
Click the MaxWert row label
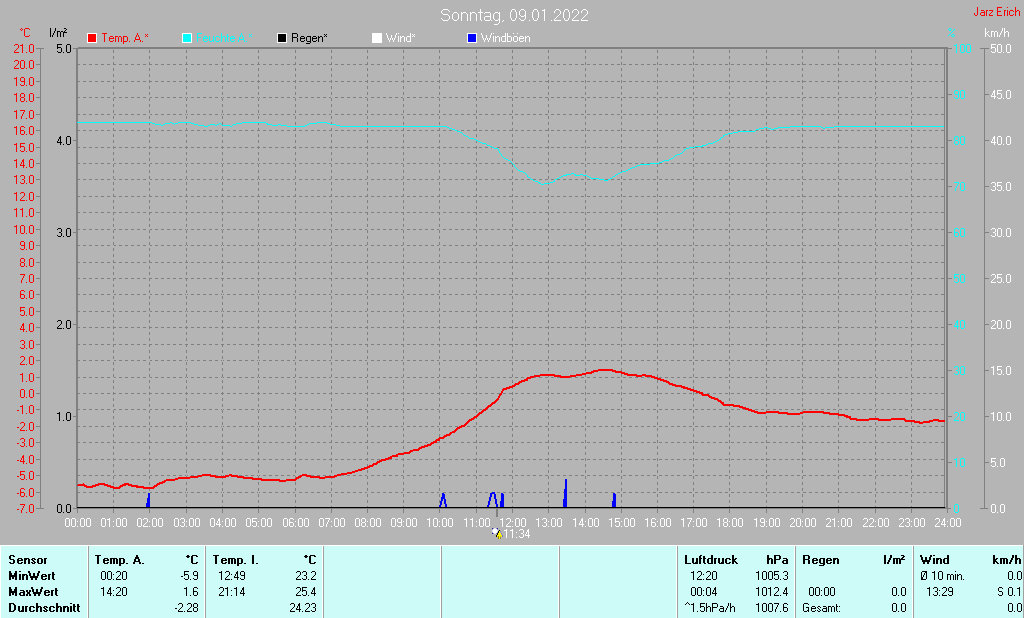click(33, 592)
